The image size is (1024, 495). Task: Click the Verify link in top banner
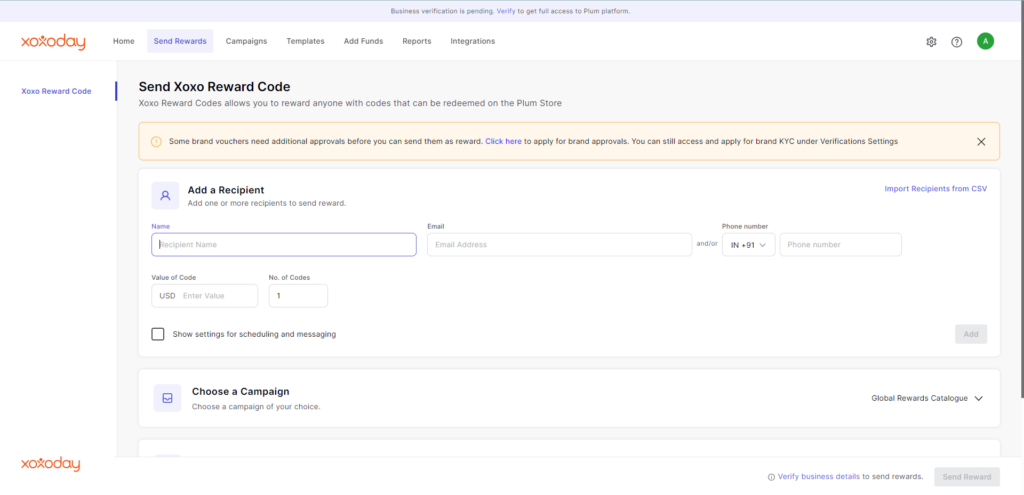point(505,11)
